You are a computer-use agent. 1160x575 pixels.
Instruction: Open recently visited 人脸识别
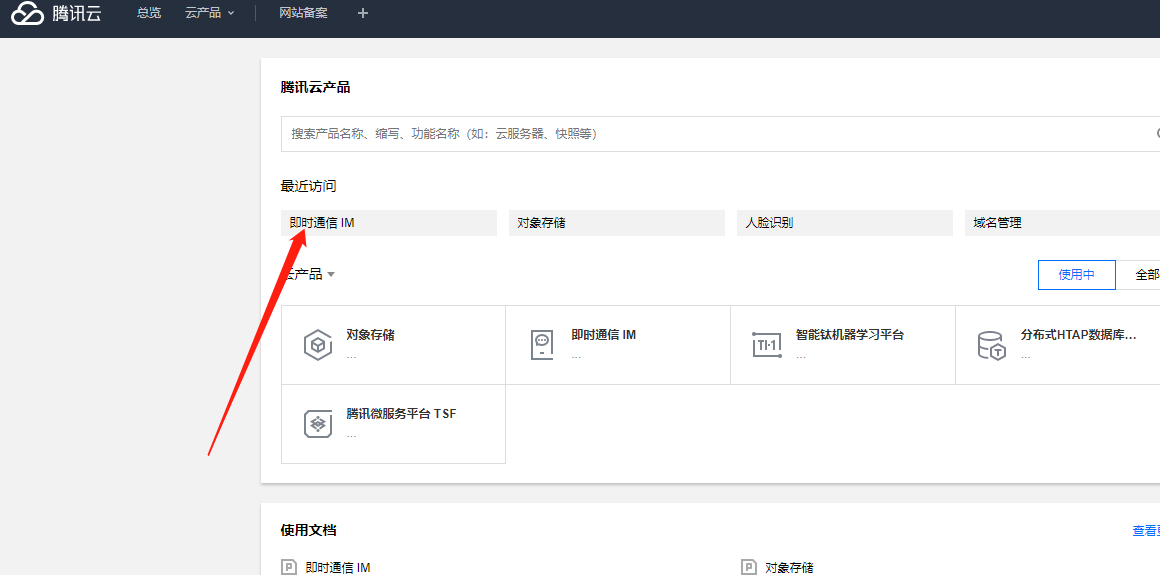(844, 223)
